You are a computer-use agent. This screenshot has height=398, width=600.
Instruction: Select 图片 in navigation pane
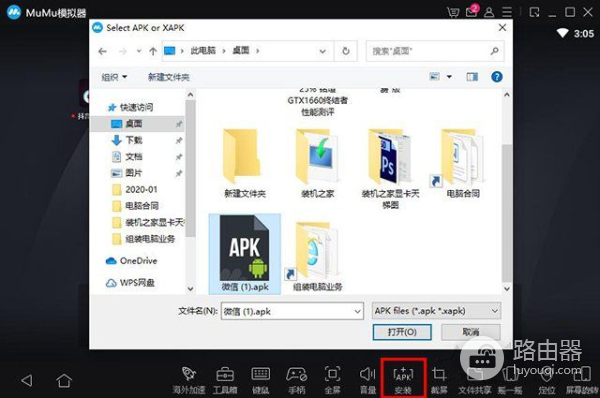point(134,173)
